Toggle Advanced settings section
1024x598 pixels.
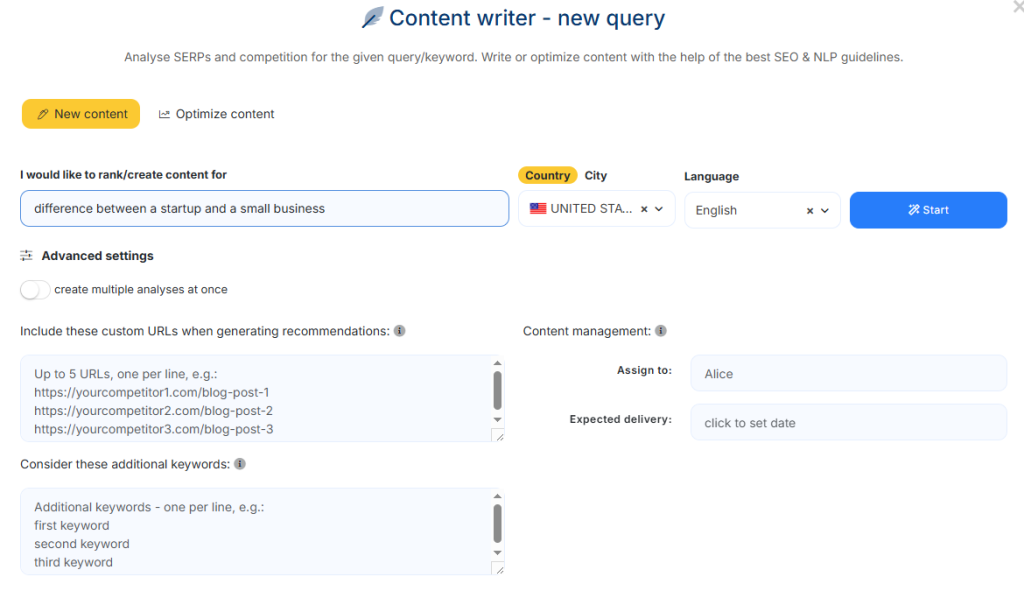click(x=97, y=256)
